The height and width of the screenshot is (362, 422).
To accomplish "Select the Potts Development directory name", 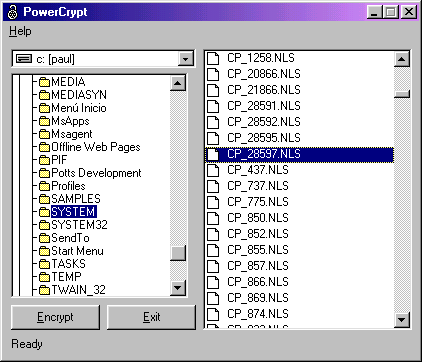I will click(96, 173).
